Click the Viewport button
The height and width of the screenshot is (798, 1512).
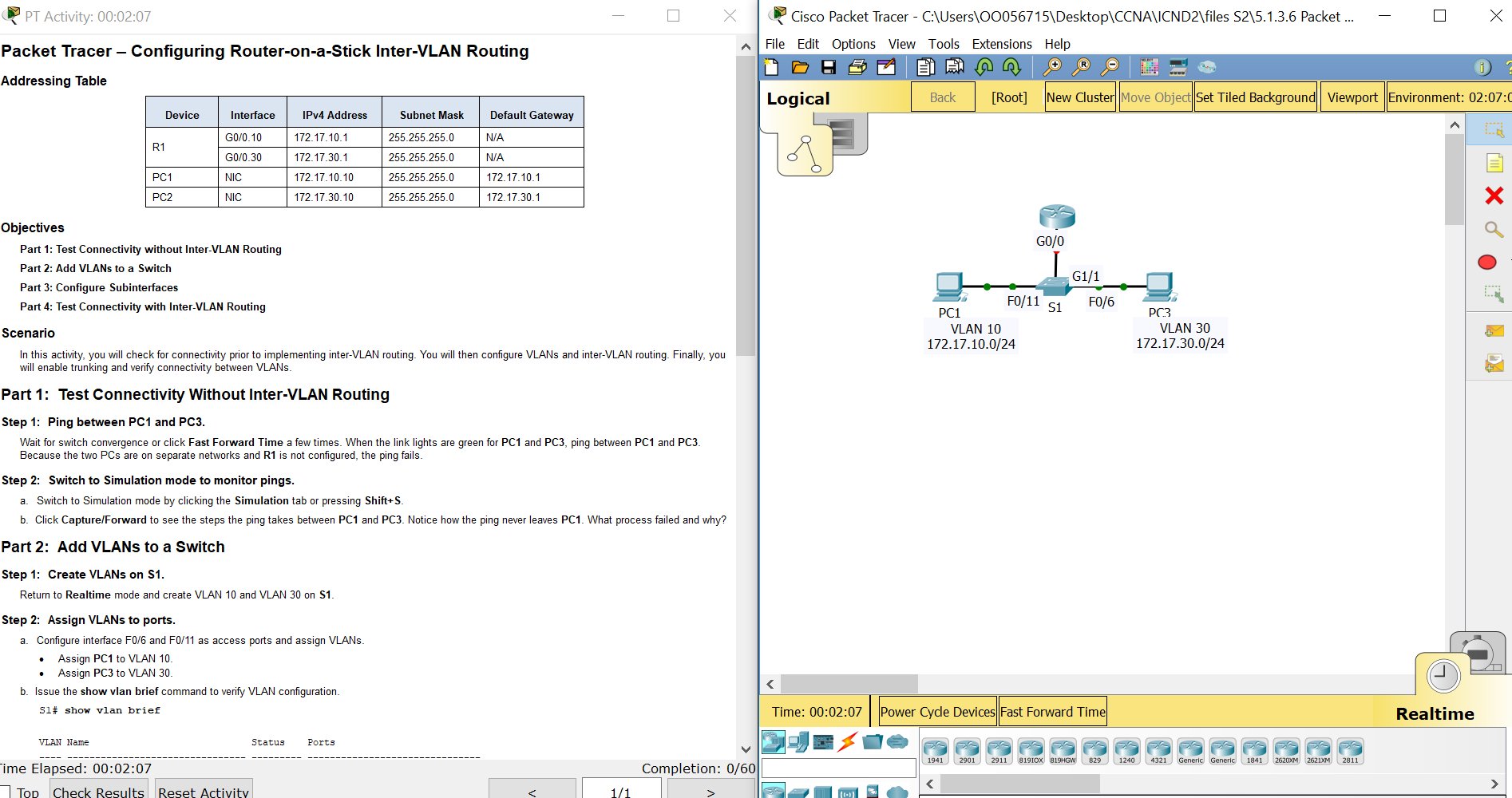pos(1352,97)
